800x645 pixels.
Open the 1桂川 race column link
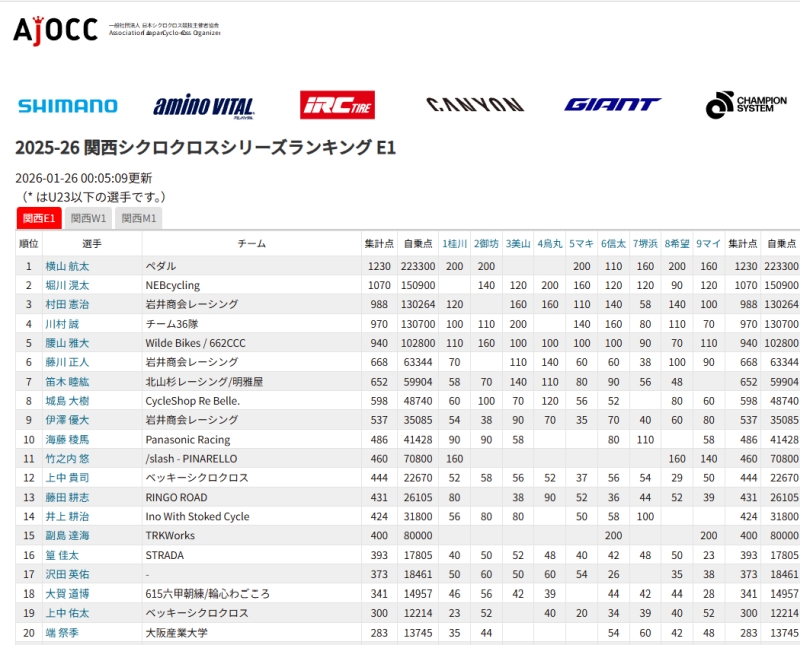coord(454,244)
